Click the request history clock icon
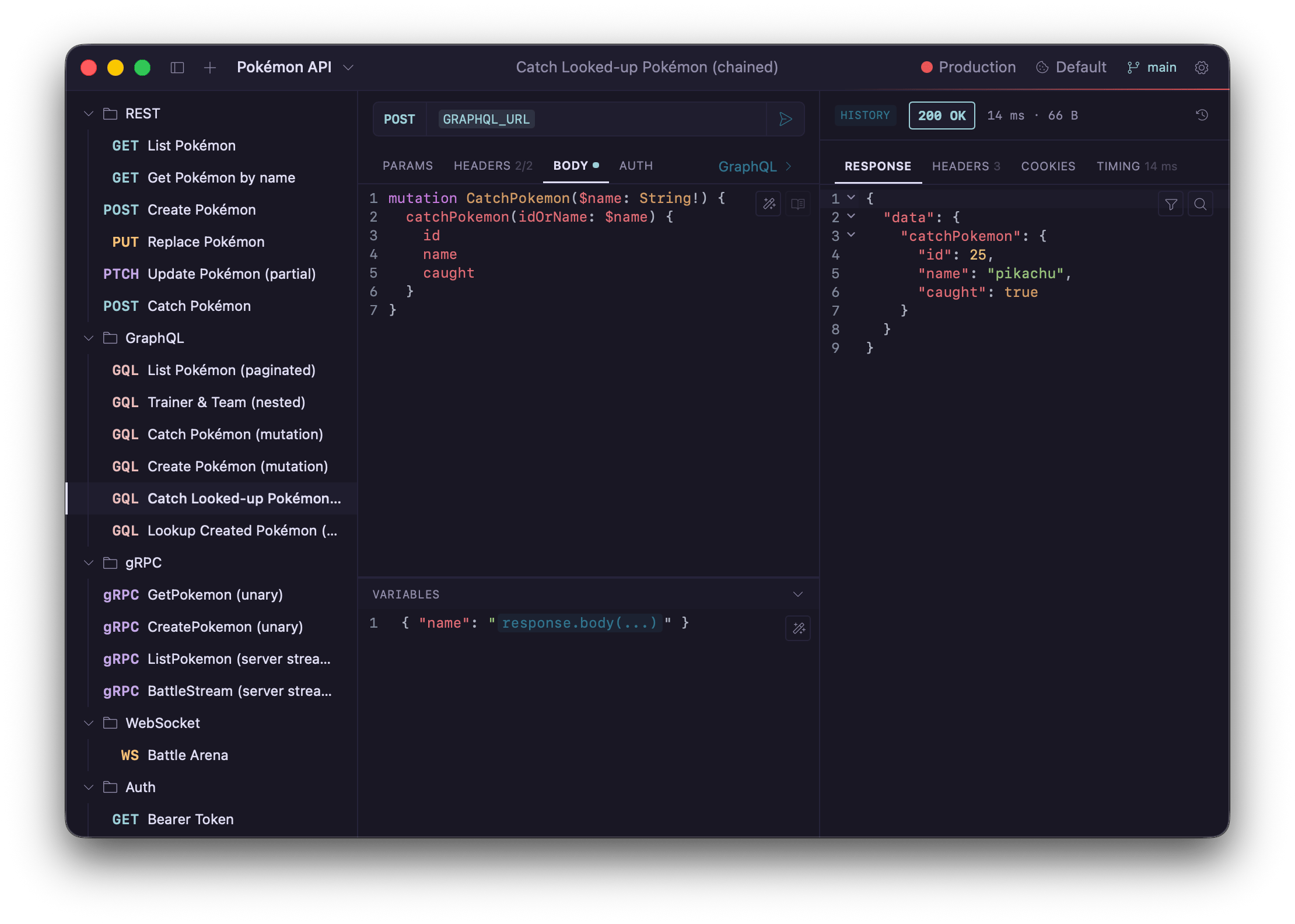The height and width of the screenshot is (924, 1295). [x=1202, y=115]
